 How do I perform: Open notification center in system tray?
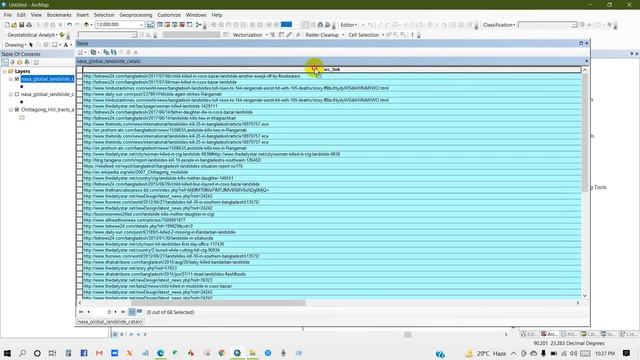click(x=627, y=353)
